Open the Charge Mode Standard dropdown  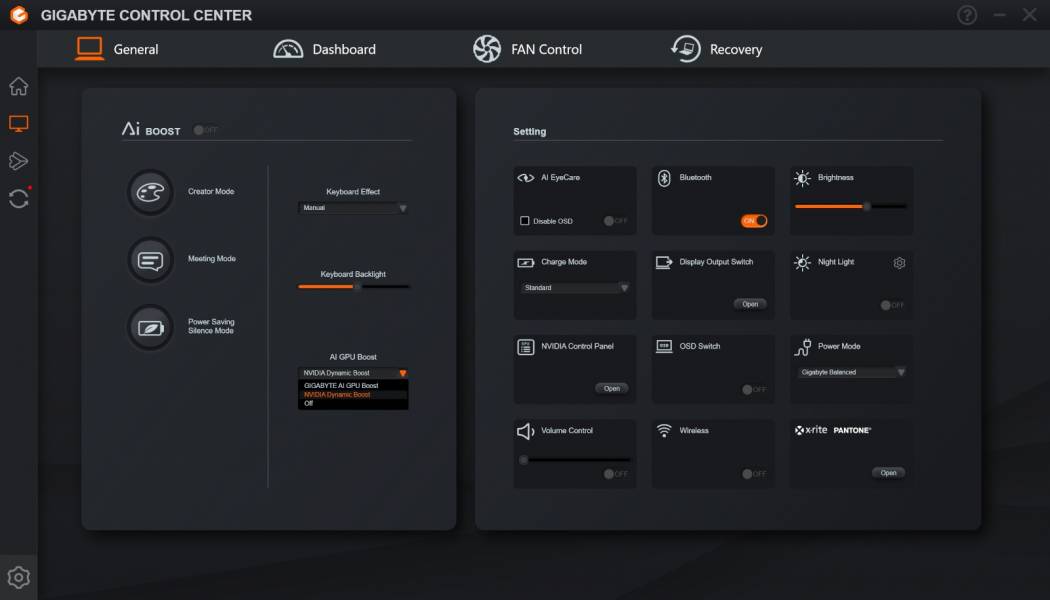pyautogui.click(x=575, y=288)
